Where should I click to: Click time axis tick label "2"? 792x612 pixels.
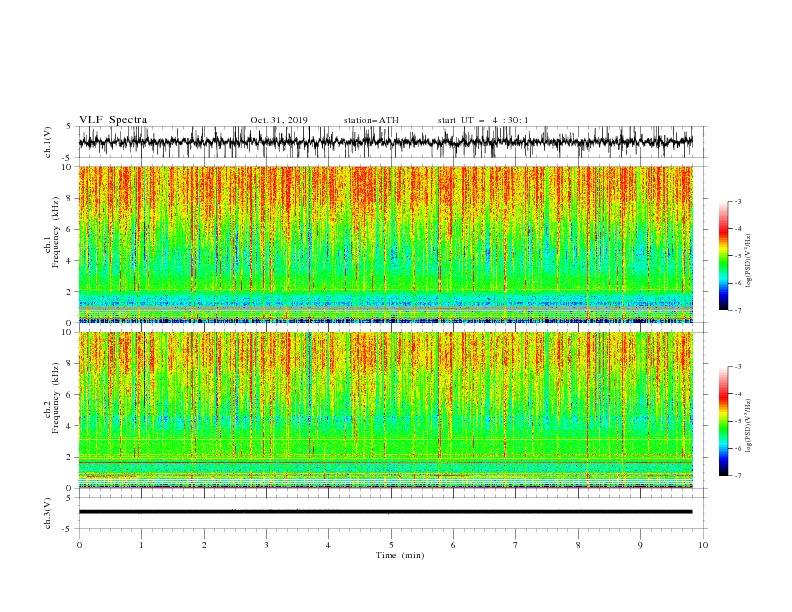click(204, 545)
